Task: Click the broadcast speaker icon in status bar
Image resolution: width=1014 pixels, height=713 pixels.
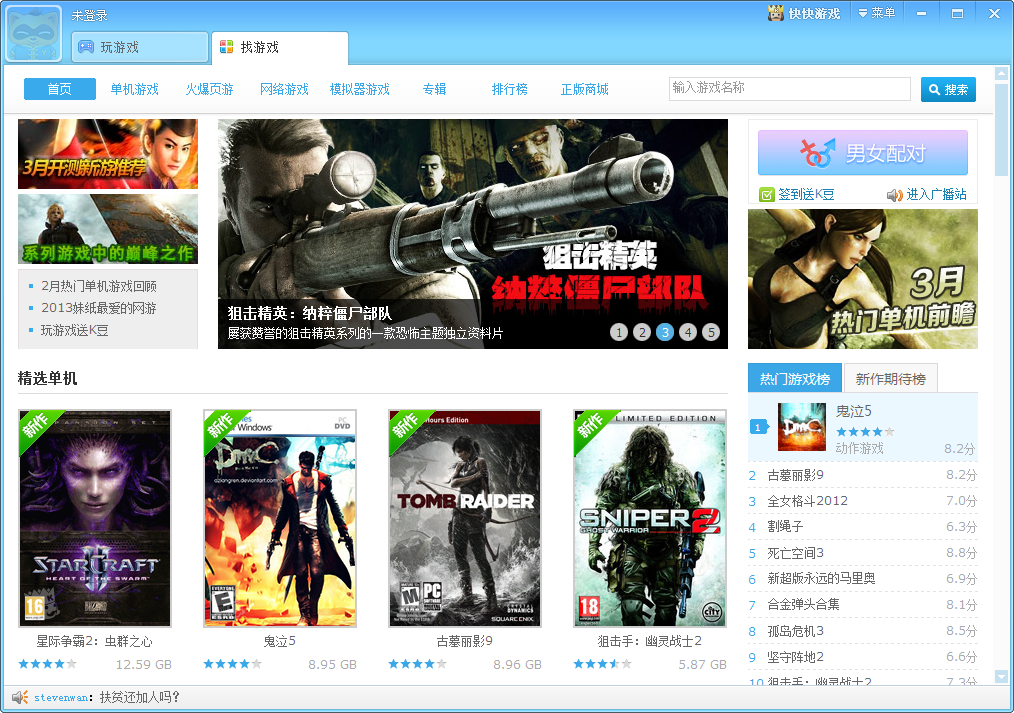Action: click(20, 697)
